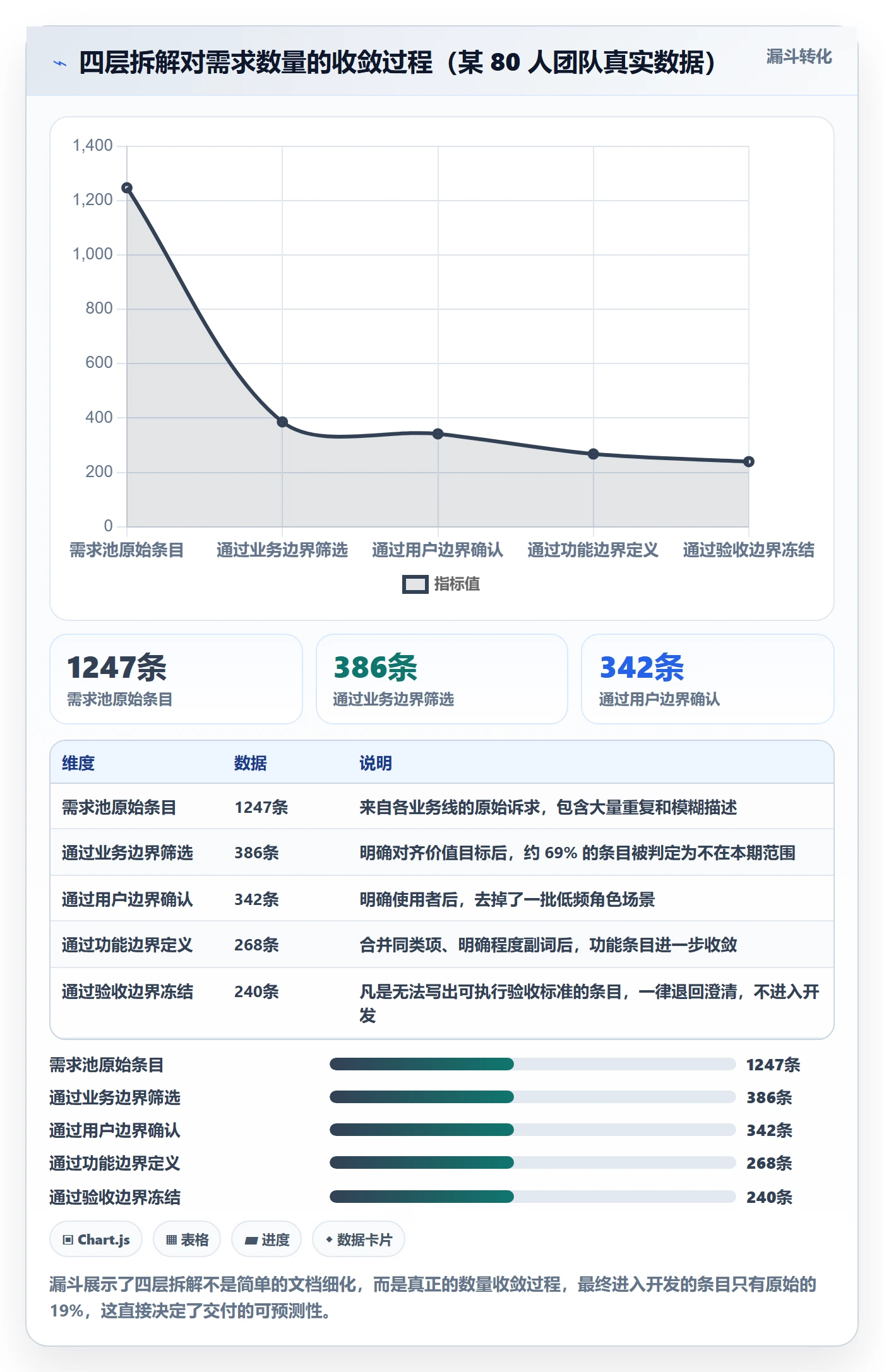Open the Chart.js chip
The height and width of the screenshot is (1372, 884).
click(x=96, y=1239)
